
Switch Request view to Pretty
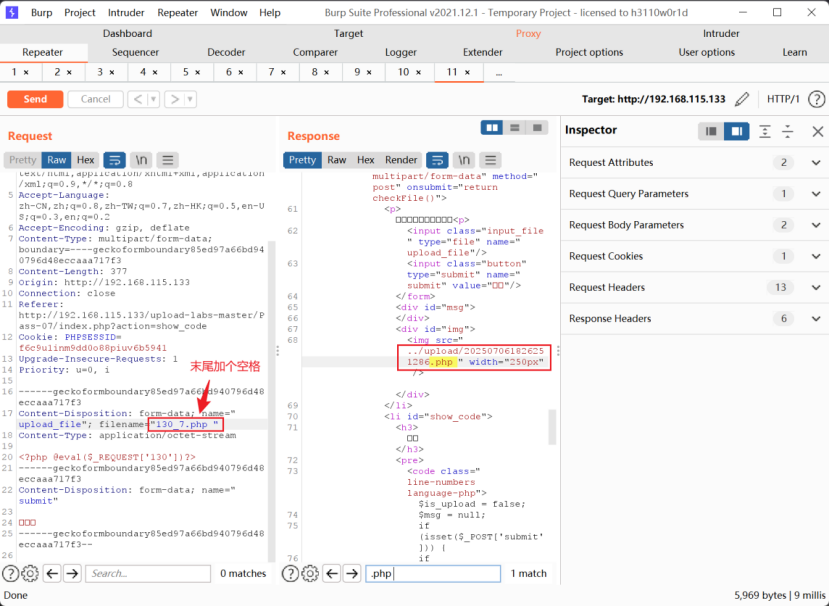(22, 160)
